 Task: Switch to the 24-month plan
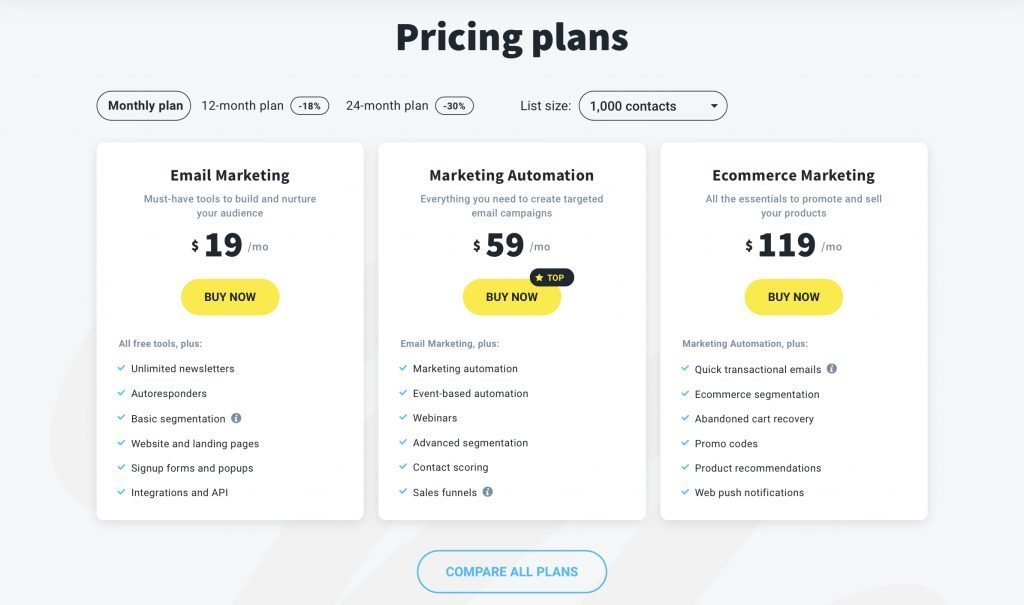point(385,104)
